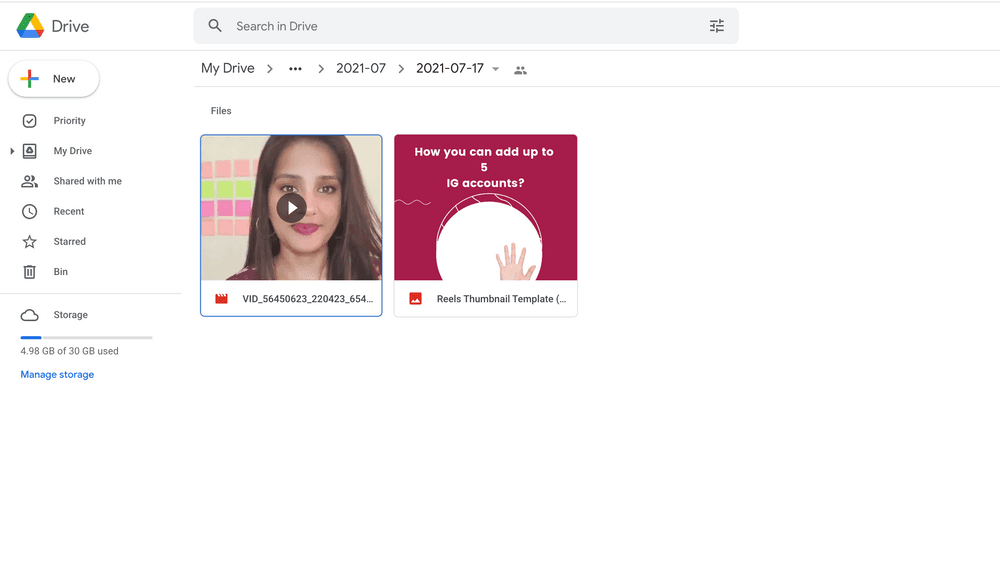The width and height of the screenshot is (1000, 573).
Task: Click the storage usage bar
Action: (86, 338)
